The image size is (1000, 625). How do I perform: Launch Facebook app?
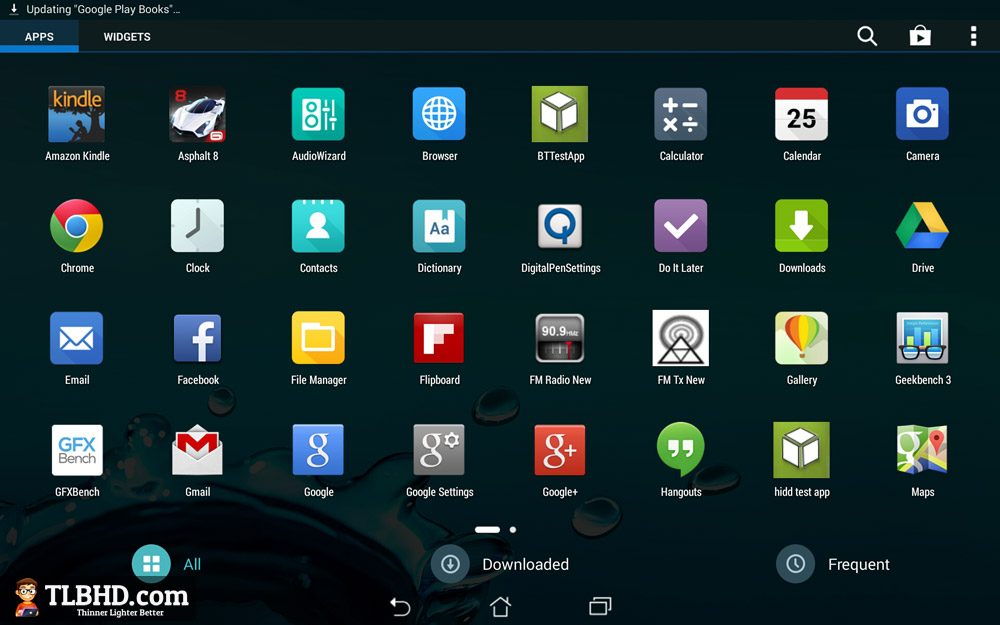(x=198, y=338)
